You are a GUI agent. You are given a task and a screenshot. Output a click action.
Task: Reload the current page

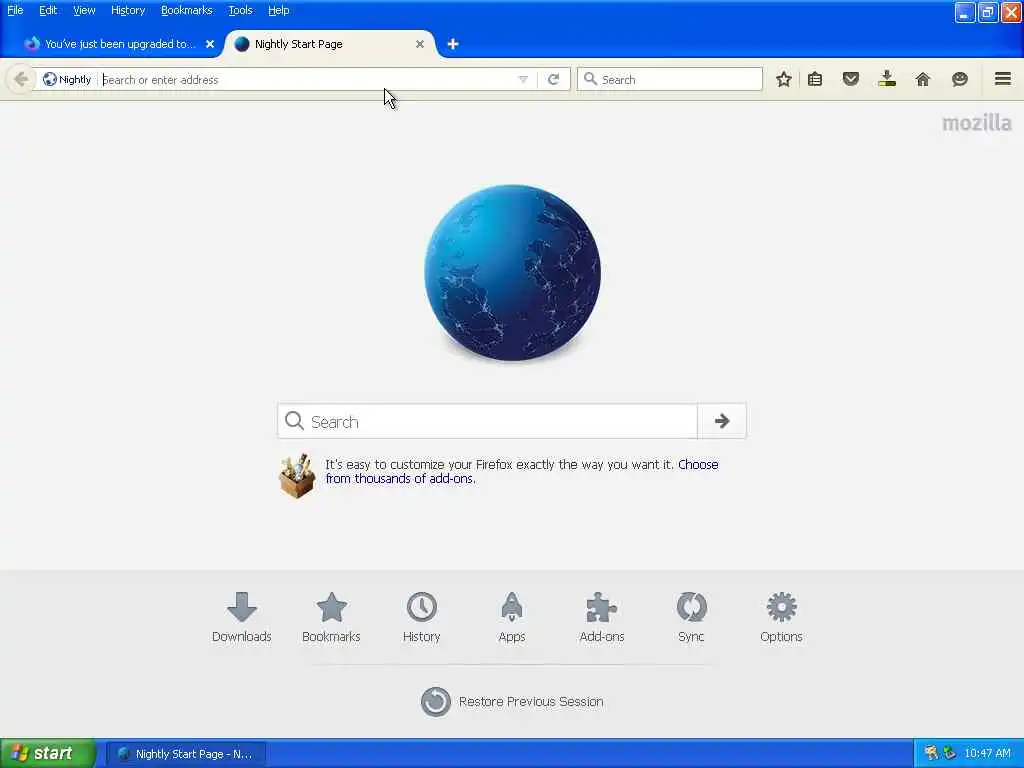pyautogui.click(x=554, y=80)
